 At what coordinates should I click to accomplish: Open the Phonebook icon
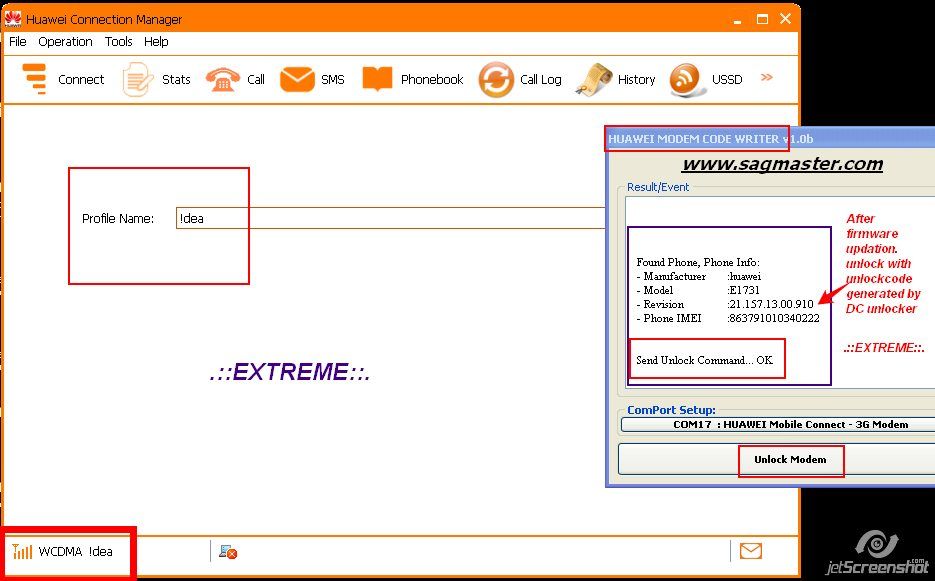377,79
